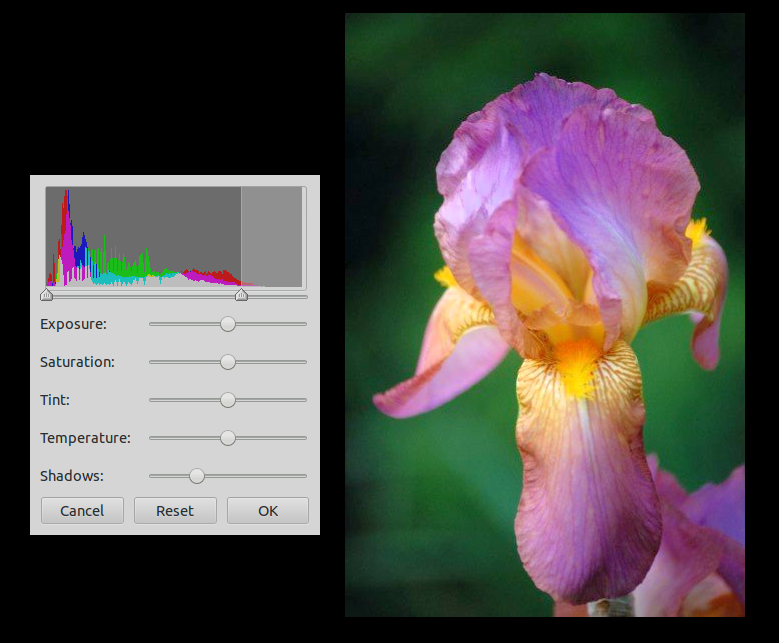The height and width of the screenshot is (643, 779).
Task: Click the Exposure label
Action: (x=74, y=324)
